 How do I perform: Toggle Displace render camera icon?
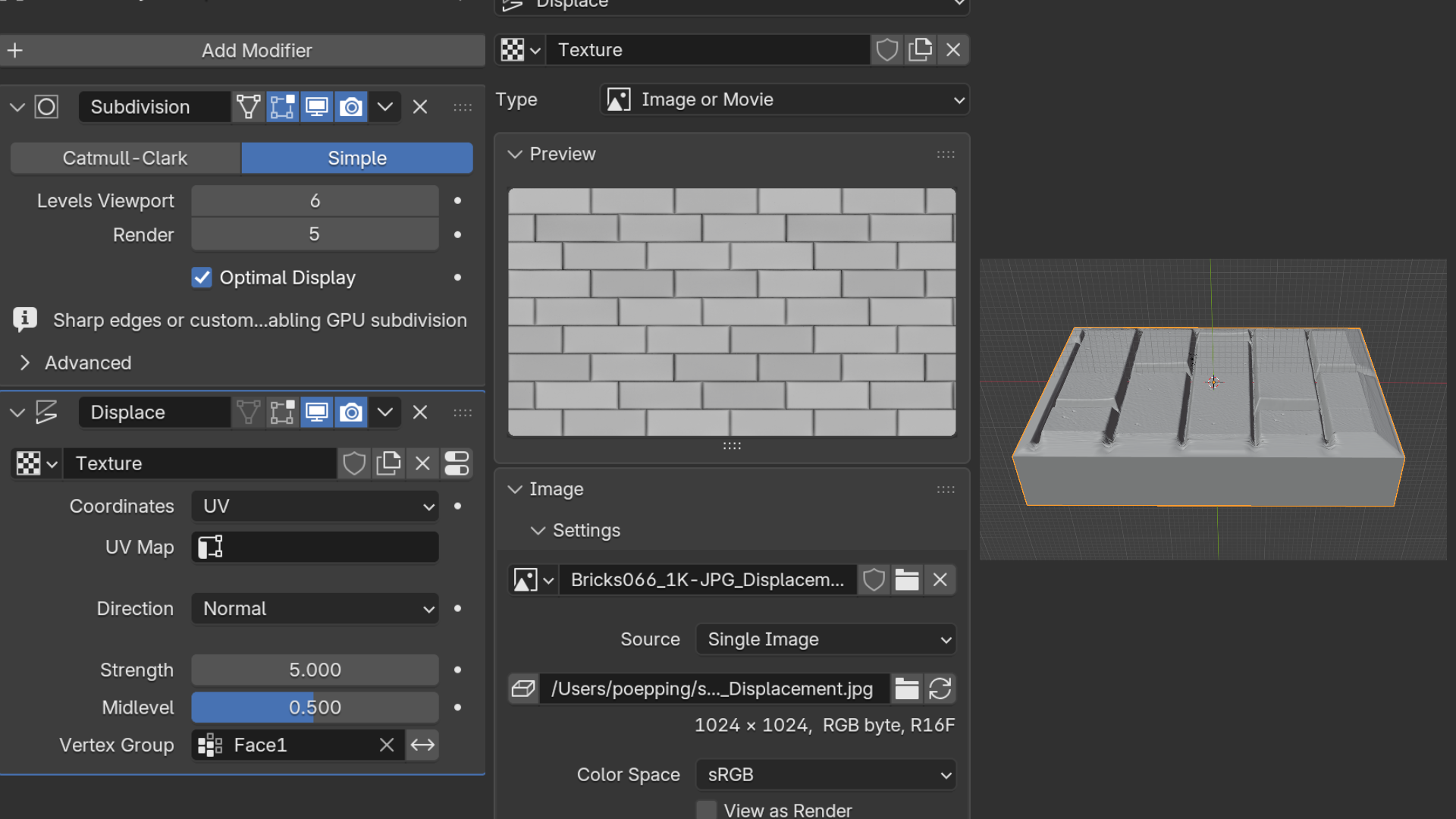(350, 413)
